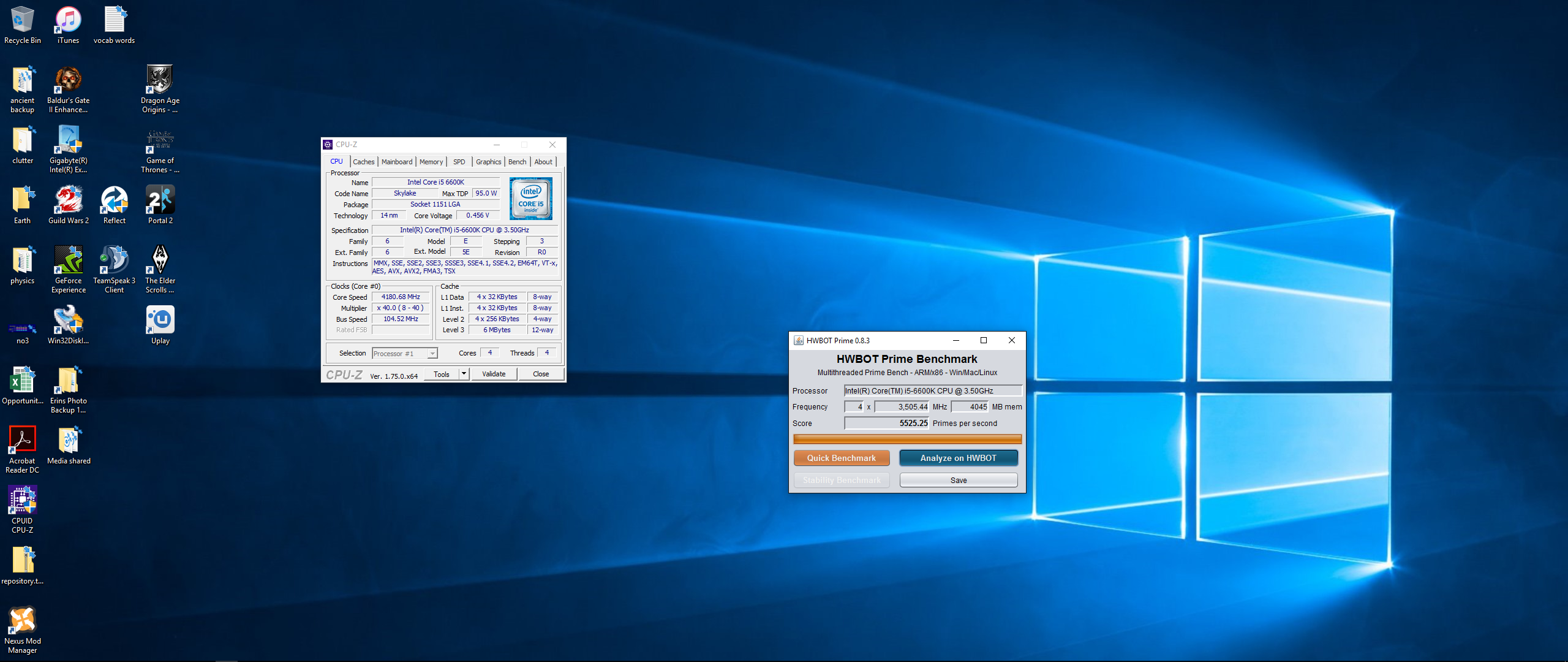Select the TeamSpeak 3 Client icon
The image size is (1568, 662).
114,269
